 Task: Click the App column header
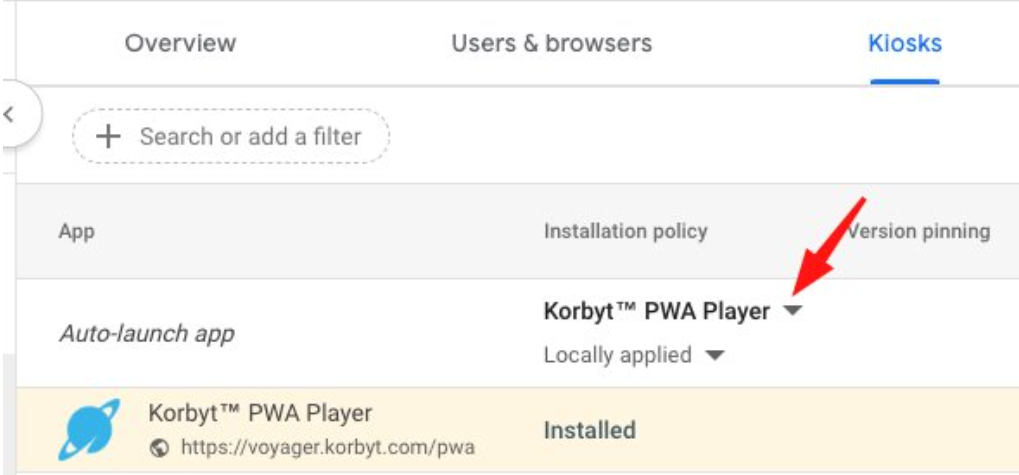[77, 231]
